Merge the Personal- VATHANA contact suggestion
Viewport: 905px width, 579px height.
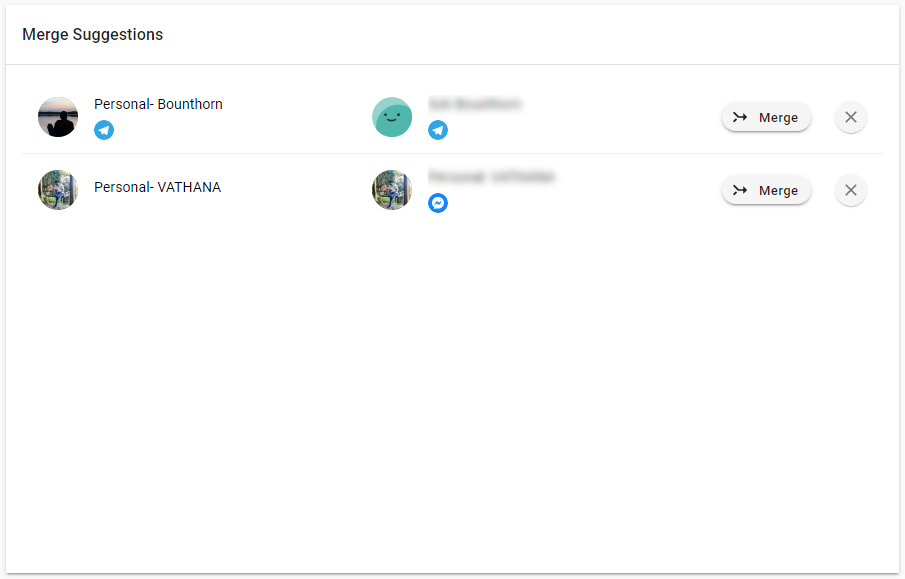(766, 190)
